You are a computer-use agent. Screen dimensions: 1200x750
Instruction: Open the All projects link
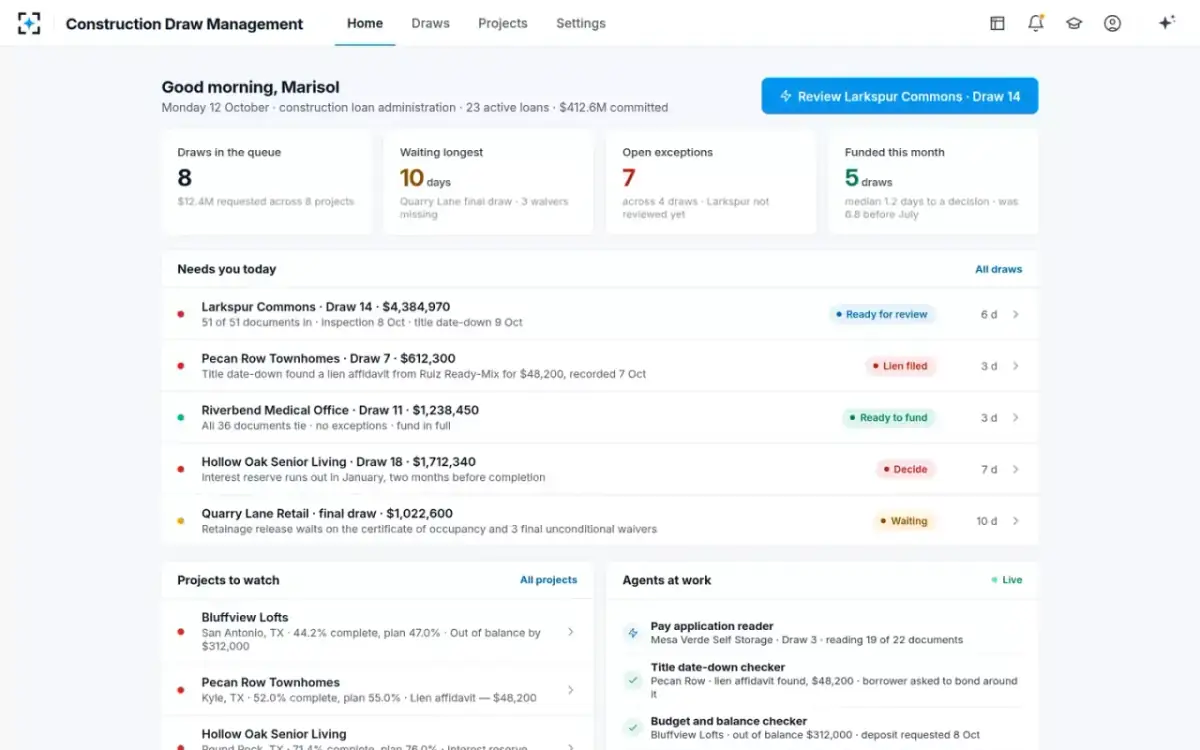548,580
